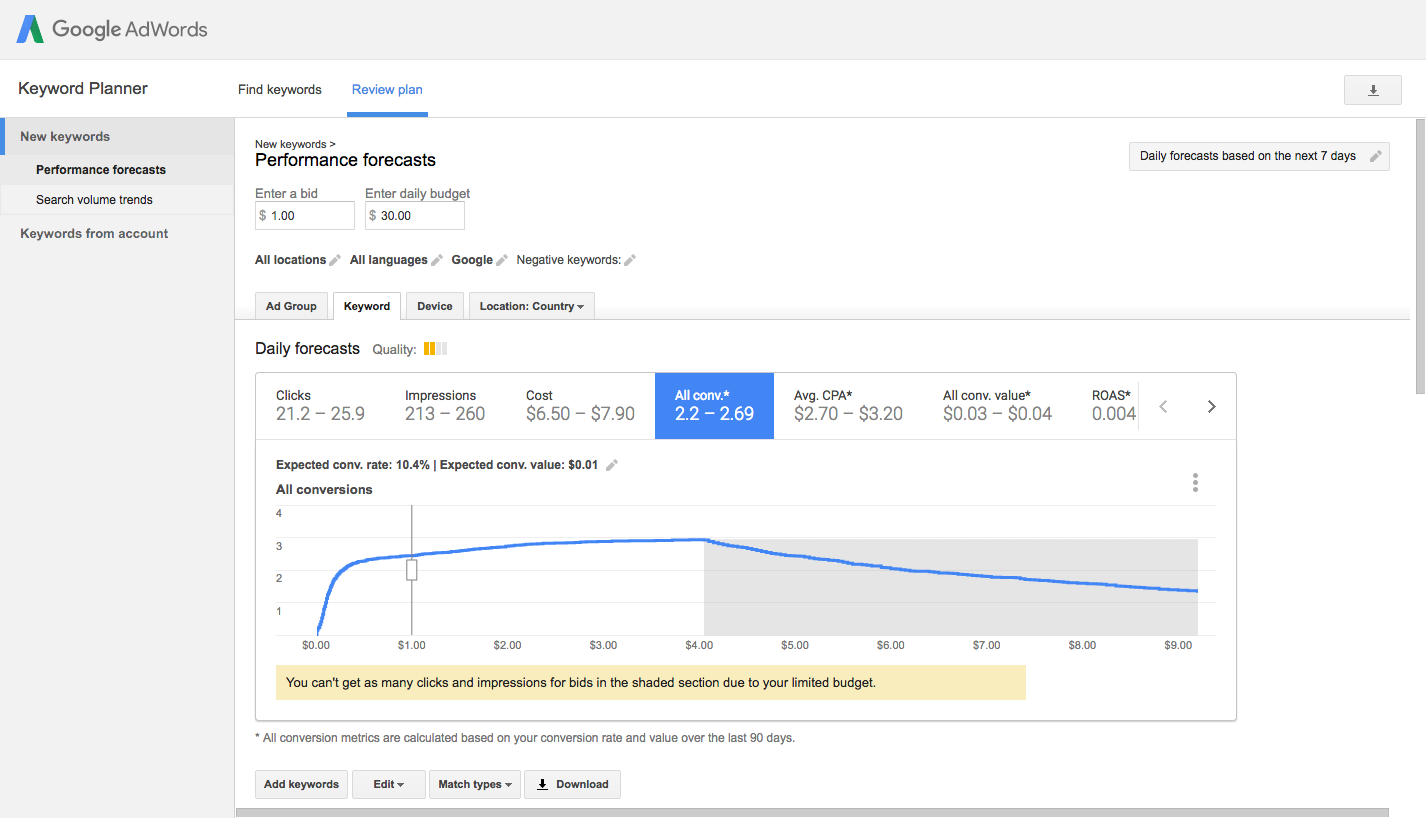
Task: Show next metrics with right arrow
Action: coord(1211,407)
